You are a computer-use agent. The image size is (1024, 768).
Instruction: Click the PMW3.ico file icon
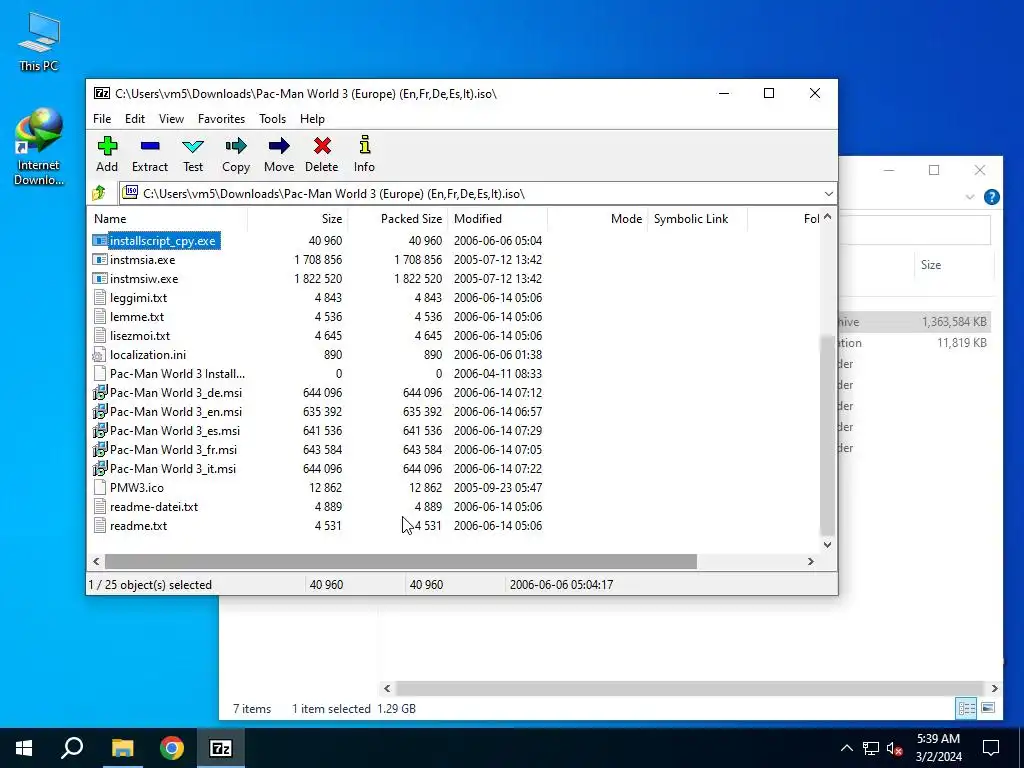(x=99, y=487)
